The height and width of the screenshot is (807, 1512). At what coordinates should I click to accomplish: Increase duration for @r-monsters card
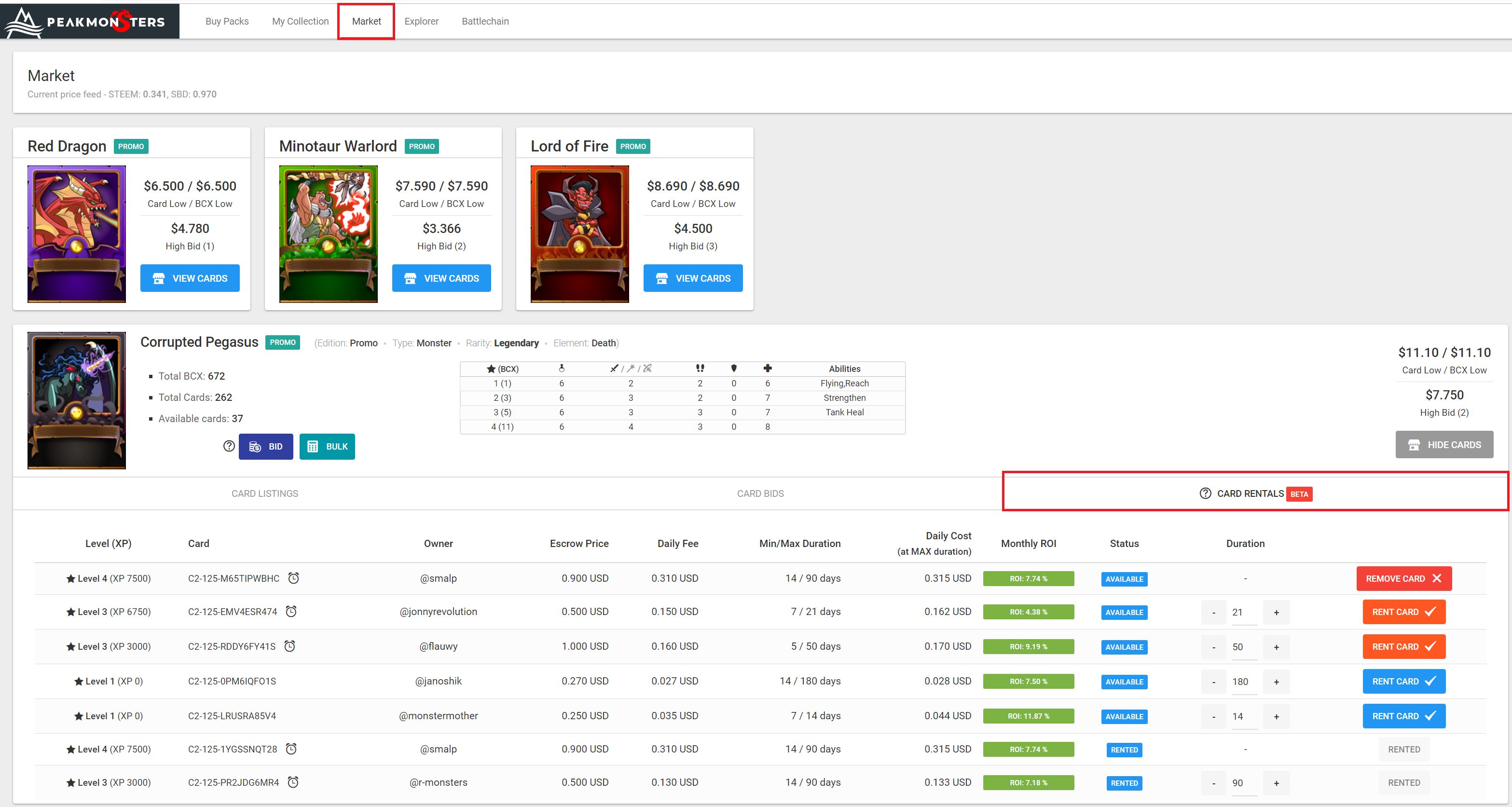[1276, 783]
